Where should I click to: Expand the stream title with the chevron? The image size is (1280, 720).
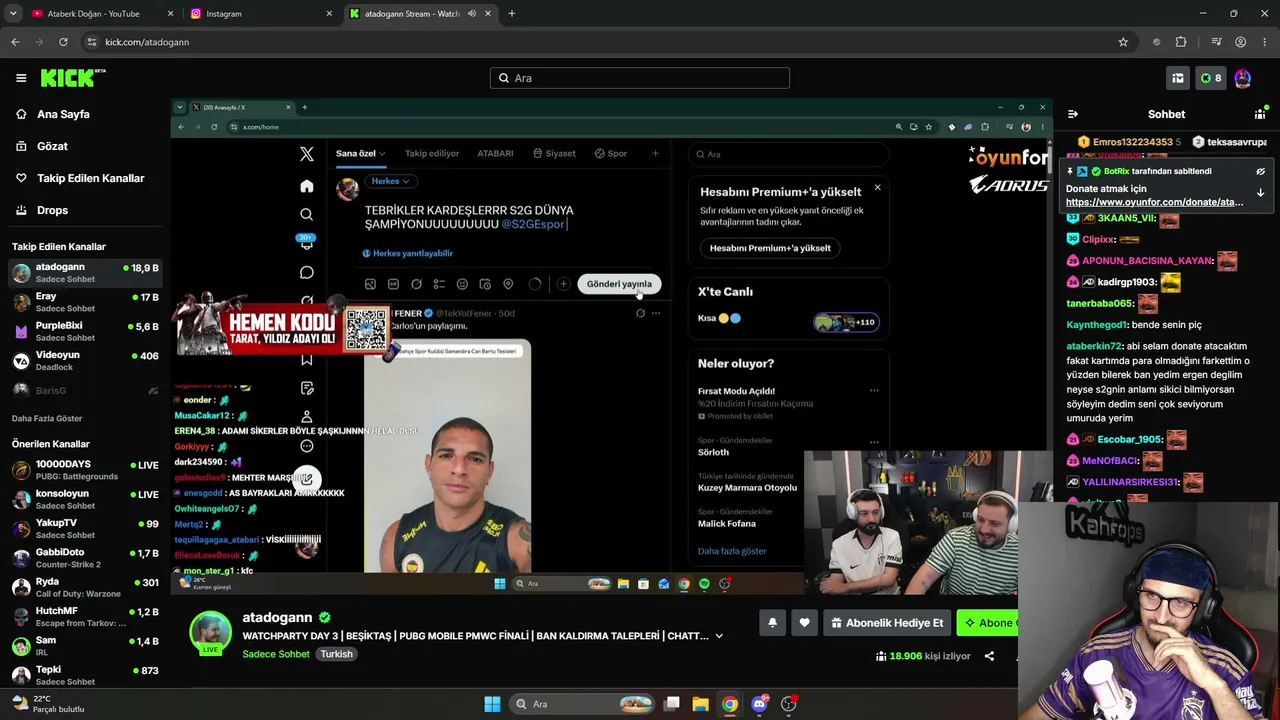click(718, 636)
